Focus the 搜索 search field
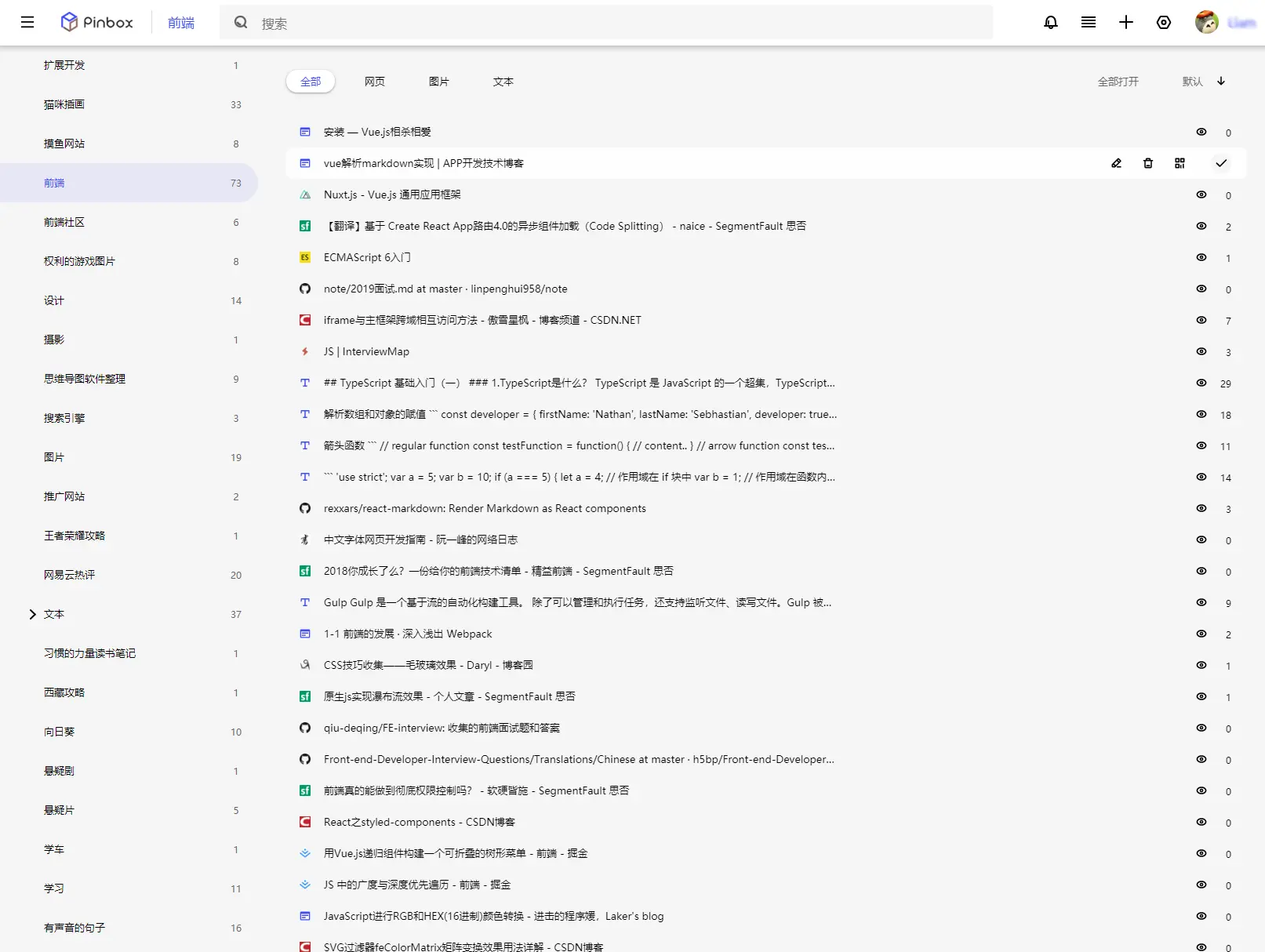This screenshot has height=952, width=1265. (x=606, y=23)
